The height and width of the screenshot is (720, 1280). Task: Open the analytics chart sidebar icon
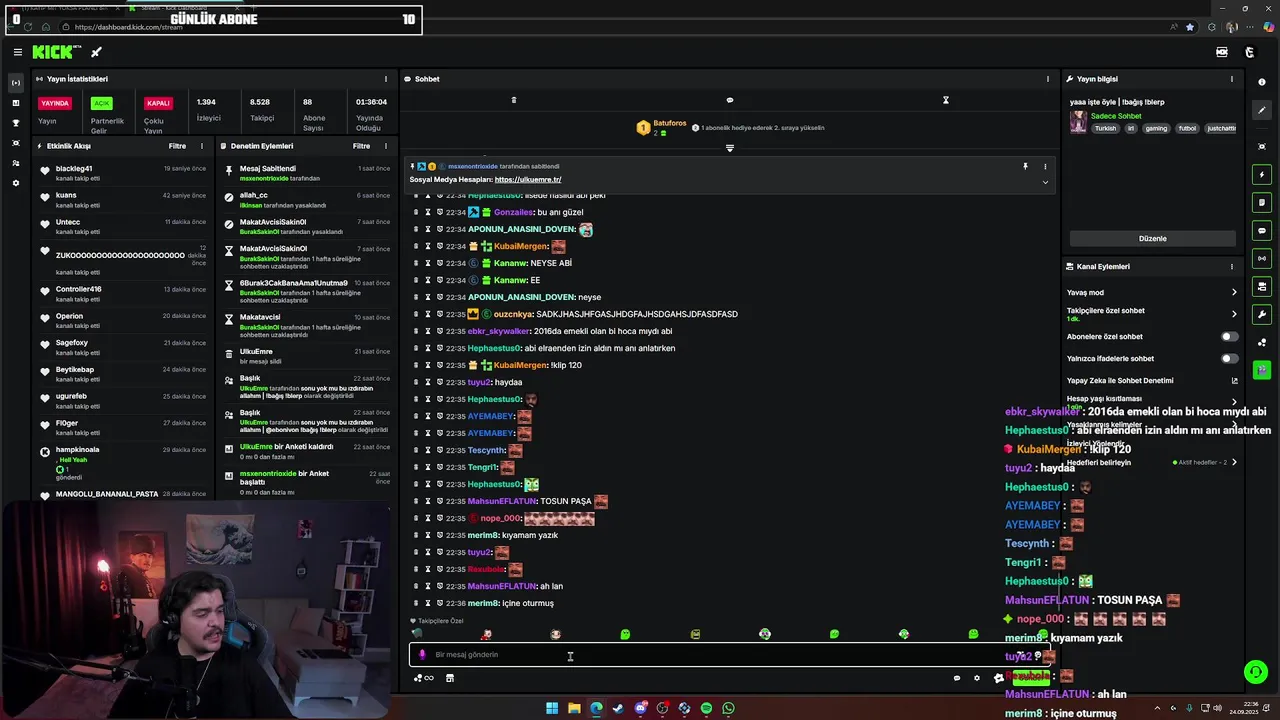point(15,103)
